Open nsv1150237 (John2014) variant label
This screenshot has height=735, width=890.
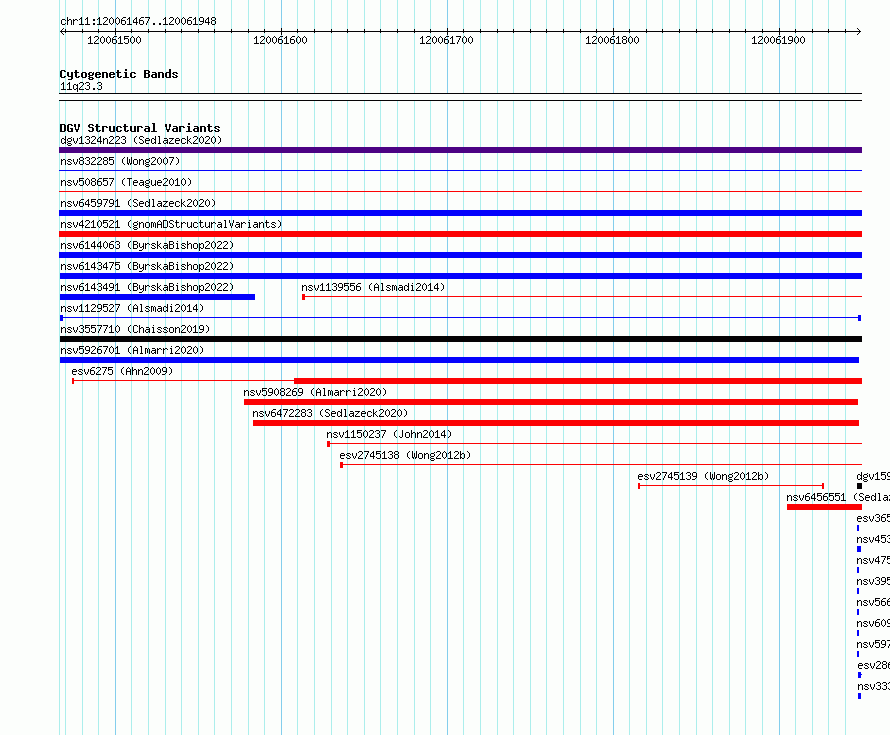(x=389, y=434)
